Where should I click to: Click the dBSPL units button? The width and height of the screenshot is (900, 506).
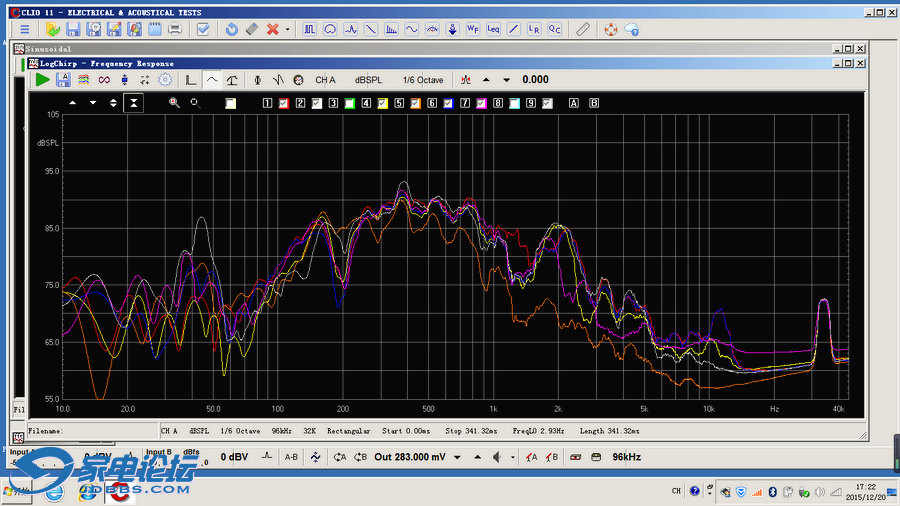click(x=368, y=80)
